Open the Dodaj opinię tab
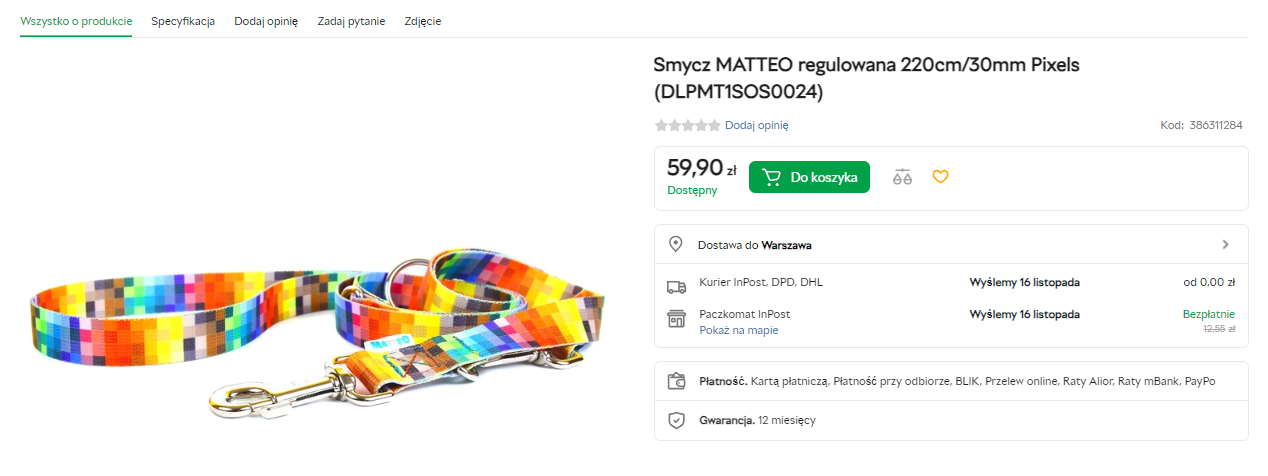The image size is (1268, 476). 266,21
